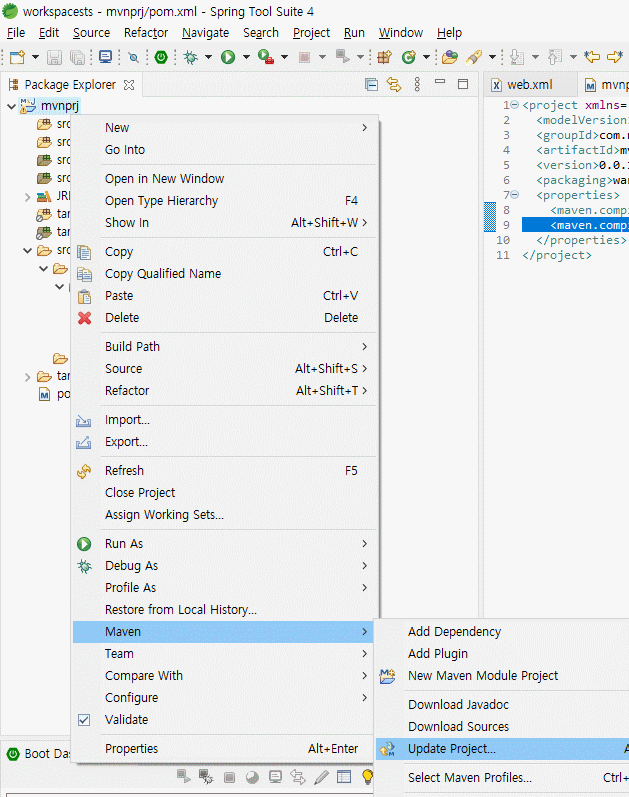Choose Export... from context menu
This screenshot has height=797, width=629.
click(x=224, y=442)
